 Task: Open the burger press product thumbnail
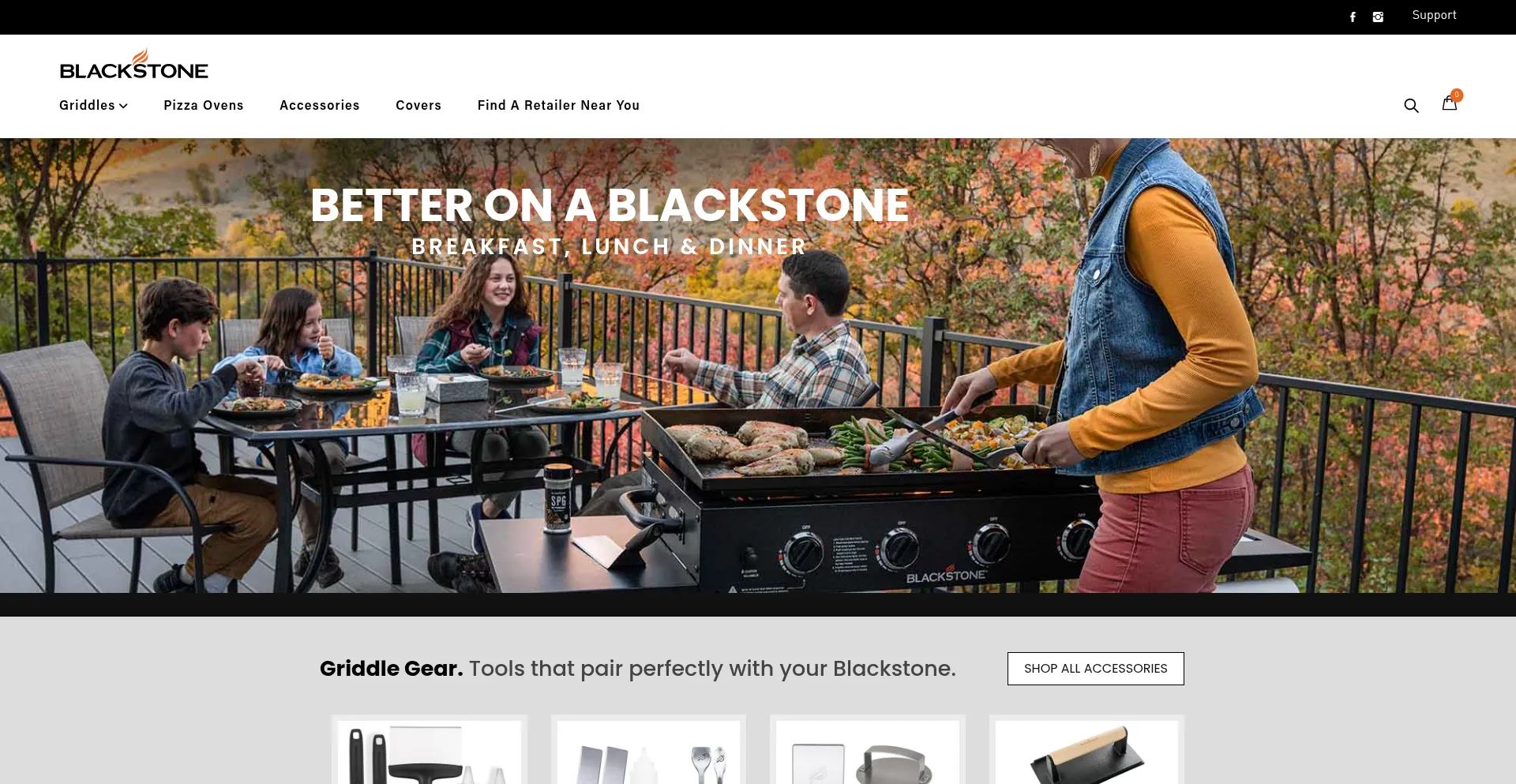pyautogui.click(x=868, y=750)
